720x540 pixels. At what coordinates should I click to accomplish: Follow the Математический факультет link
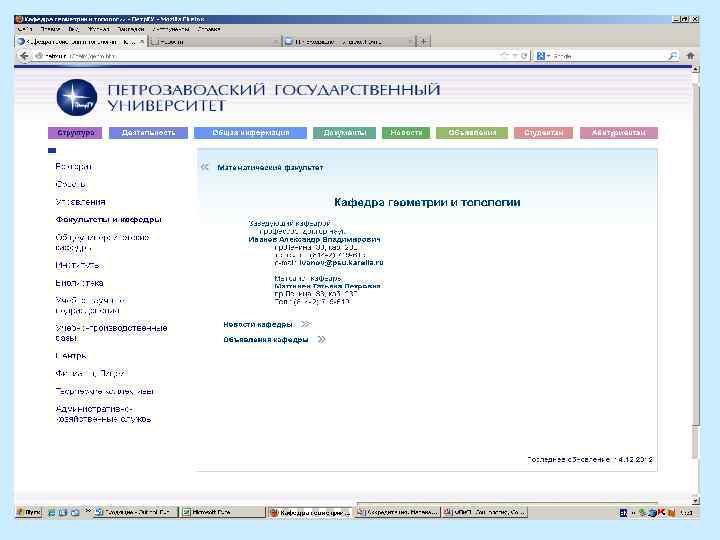tap(270, 168)
